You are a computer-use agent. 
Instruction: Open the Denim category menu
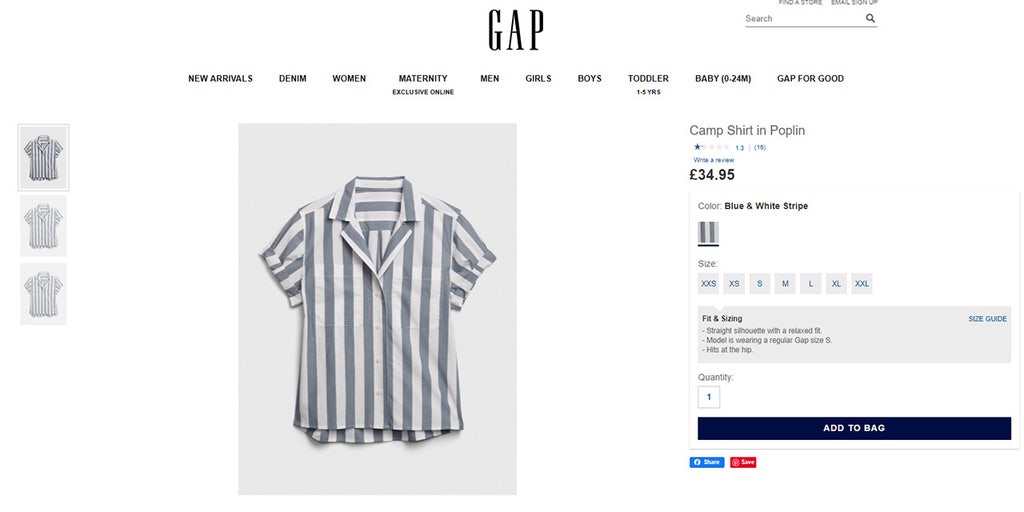(x=293, y=79)
